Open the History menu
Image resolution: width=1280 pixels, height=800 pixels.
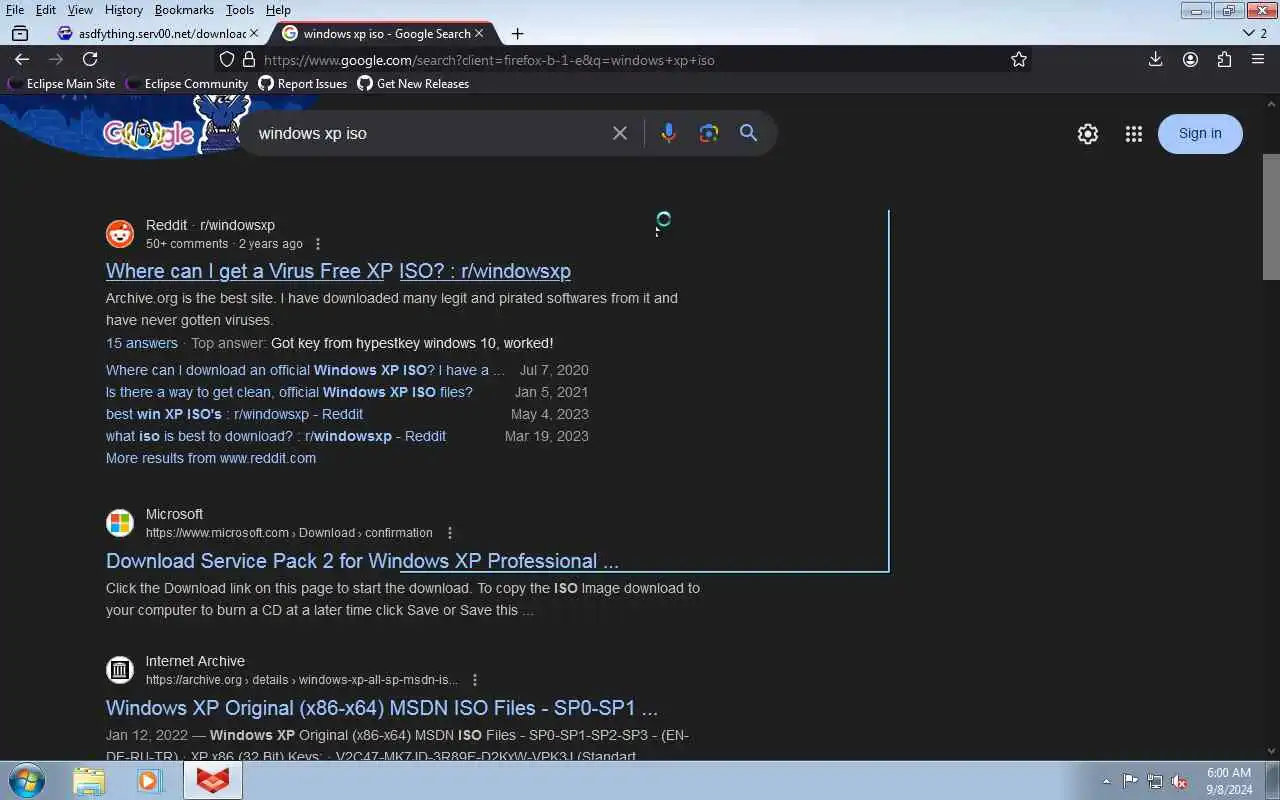pos(123,10)
